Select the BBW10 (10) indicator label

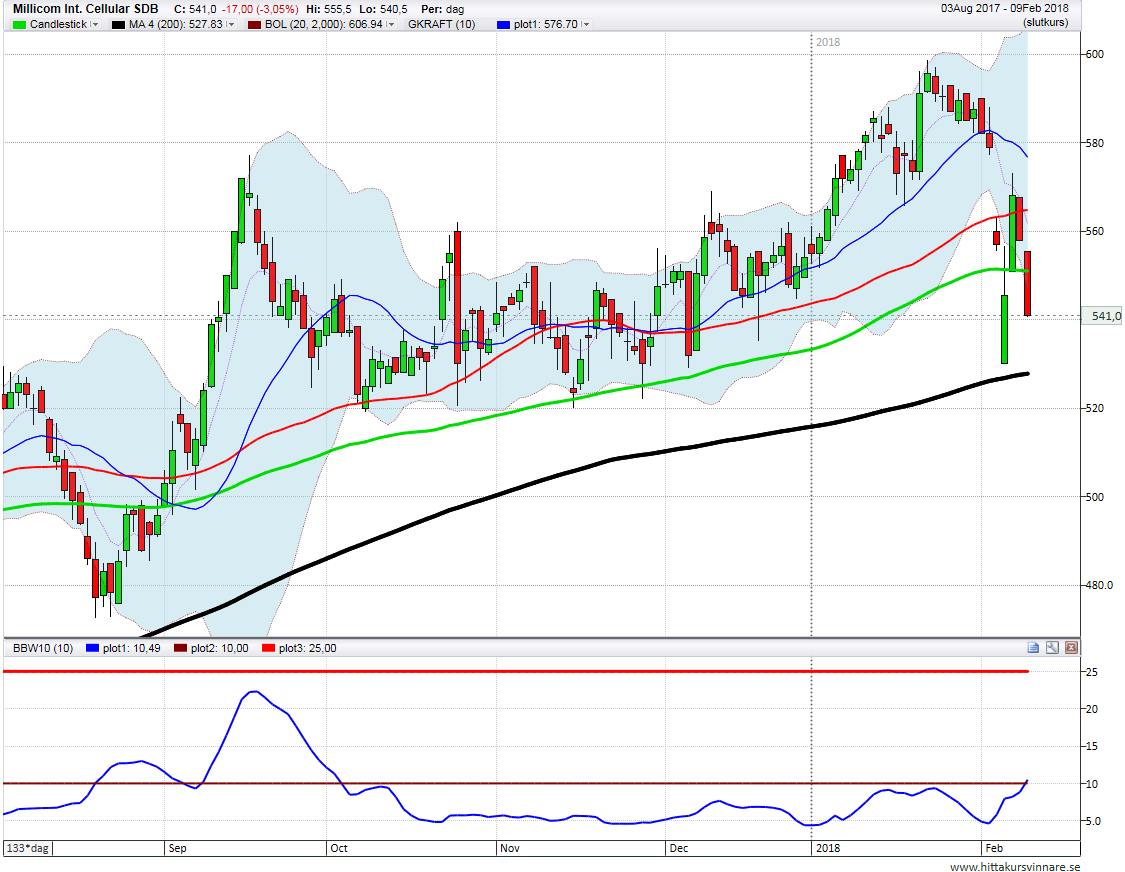43,648
